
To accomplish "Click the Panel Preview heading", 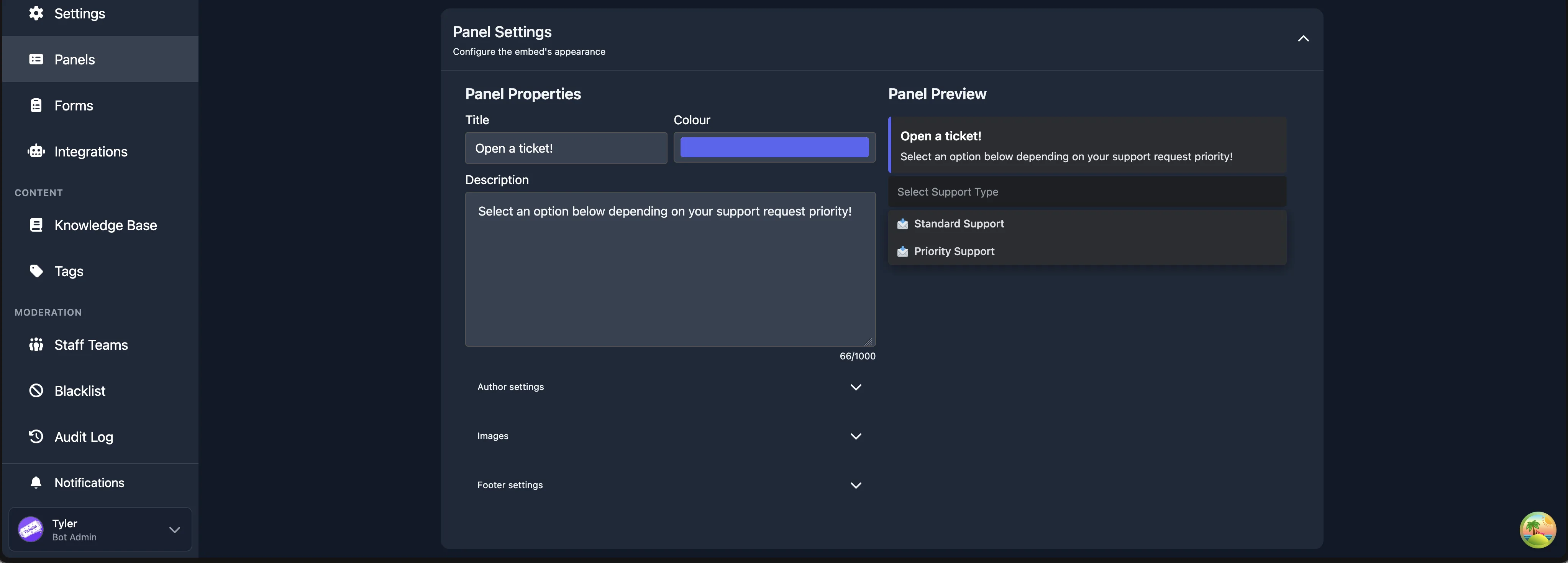I will tap(937, 94).
